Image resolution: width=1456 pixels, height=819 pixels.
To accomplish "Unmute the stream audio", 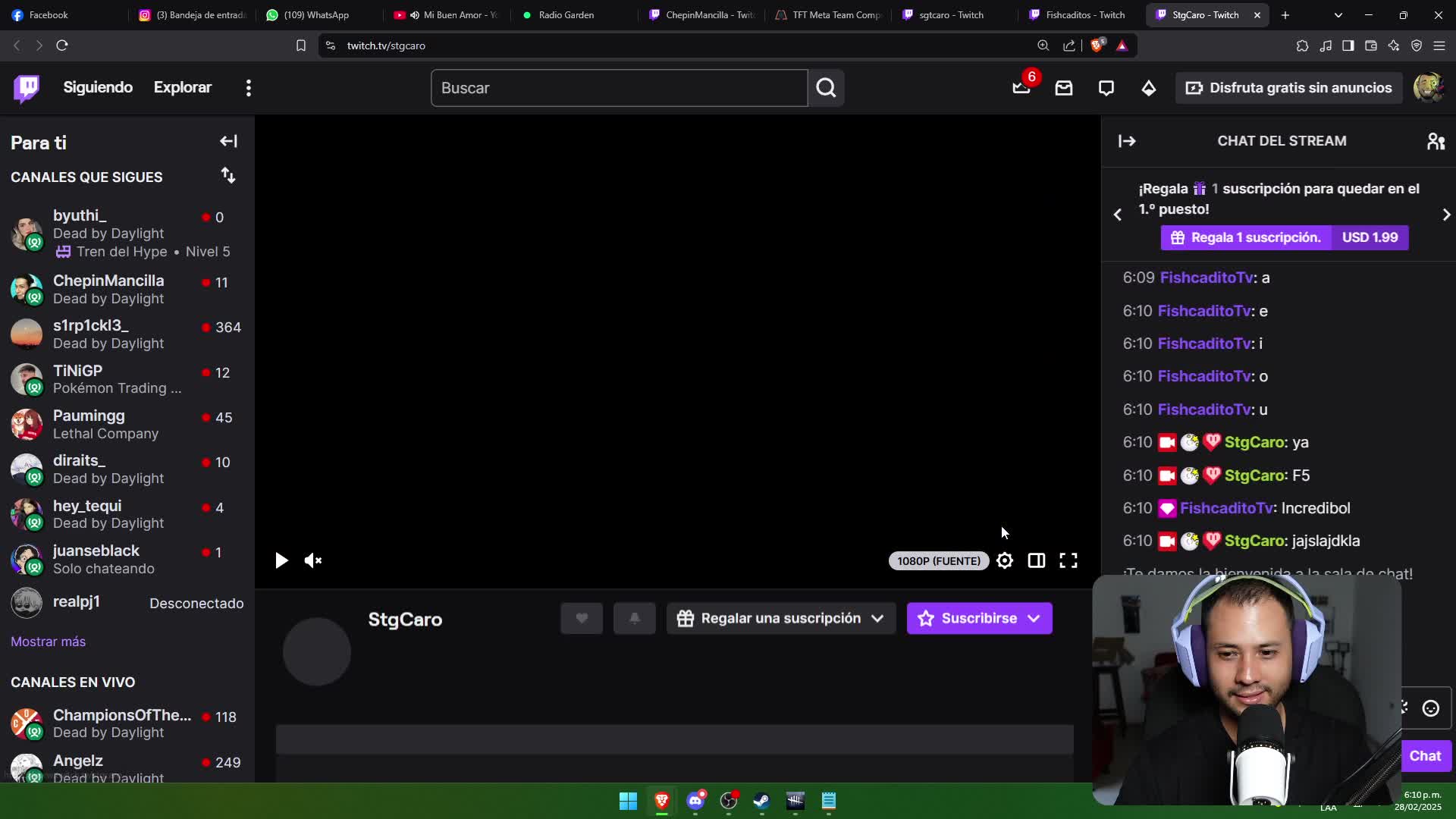I will coord(313,560).
